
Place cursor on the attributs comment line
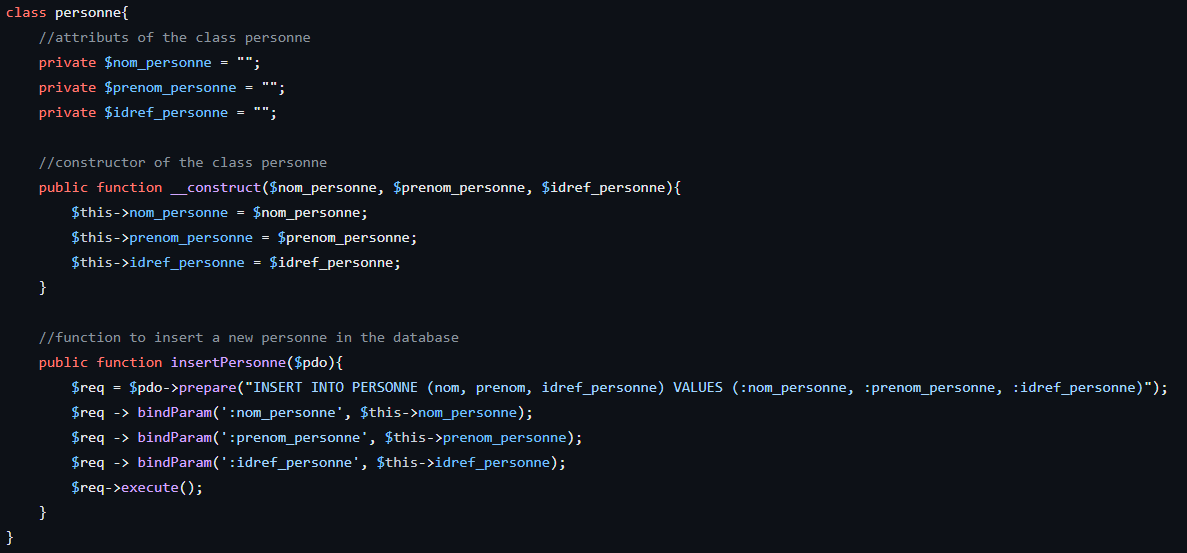click(175, 38)
